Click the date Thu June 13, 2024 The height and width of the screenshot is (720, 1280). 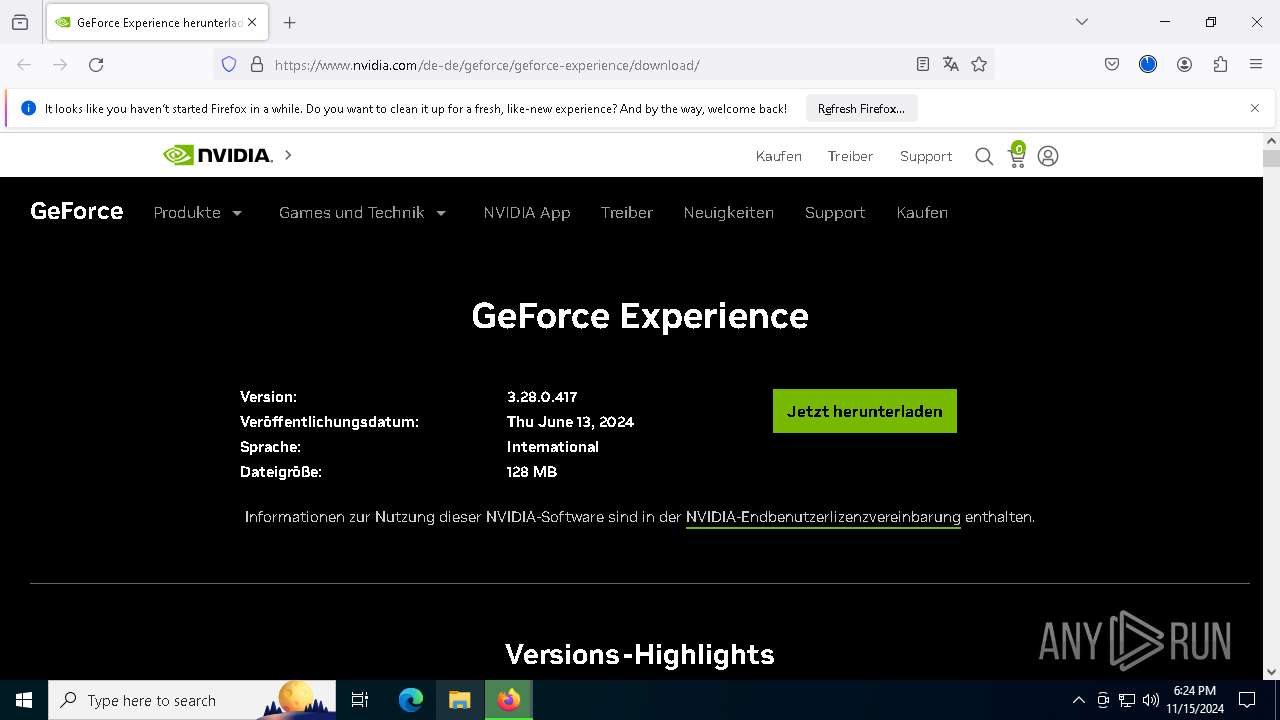tap(570, 422)
